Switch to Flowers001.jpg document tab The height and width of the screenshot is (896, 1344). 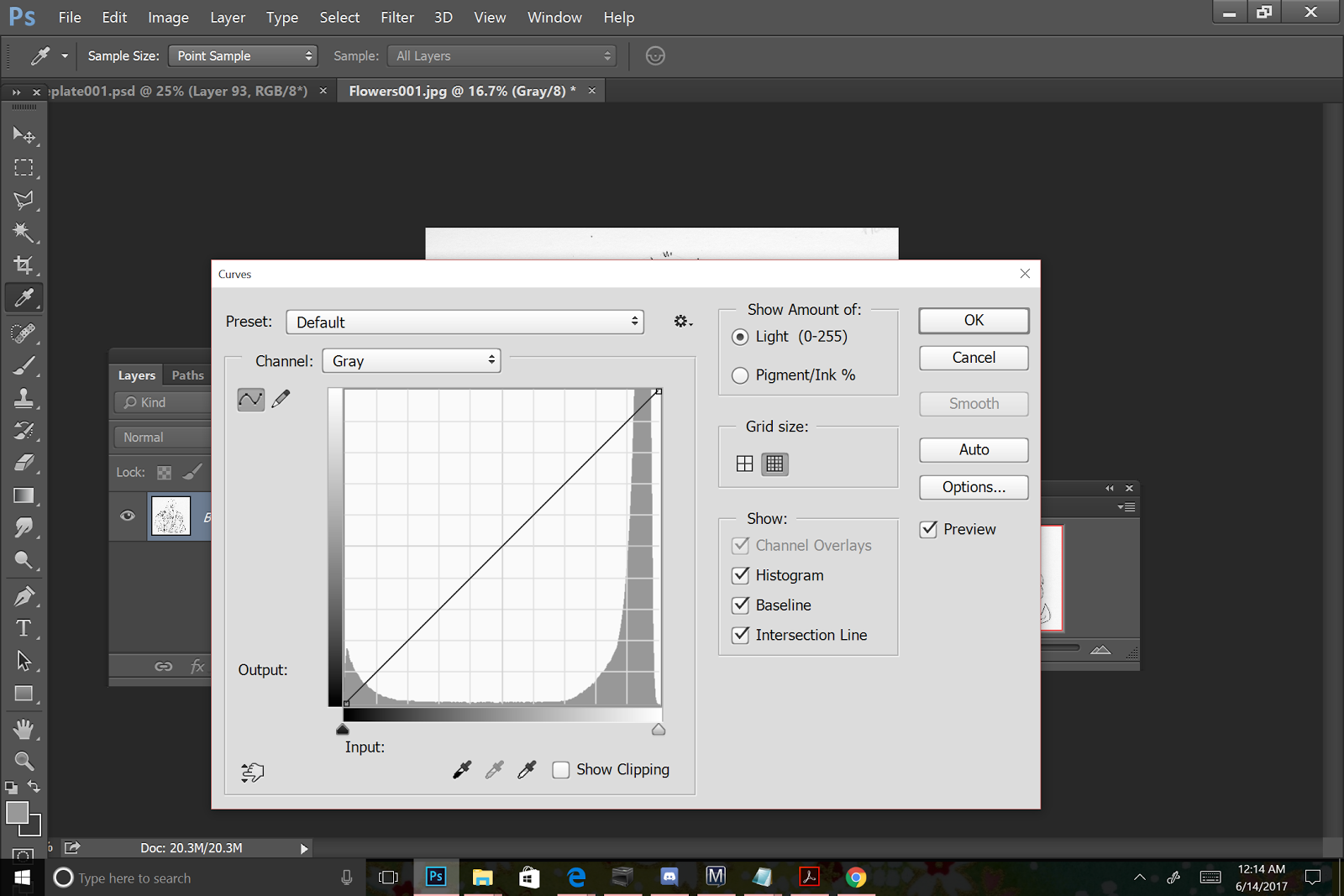[462, 91]
